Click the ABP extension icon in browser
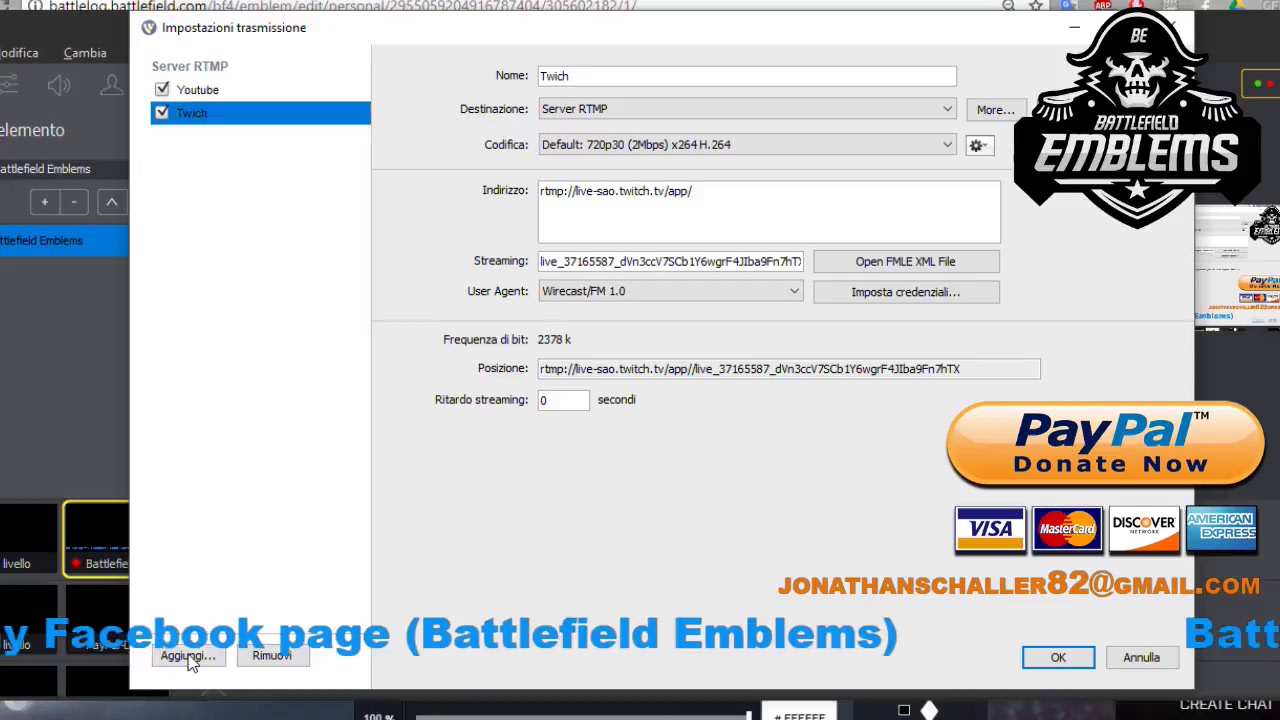 tap(1102, 6)
